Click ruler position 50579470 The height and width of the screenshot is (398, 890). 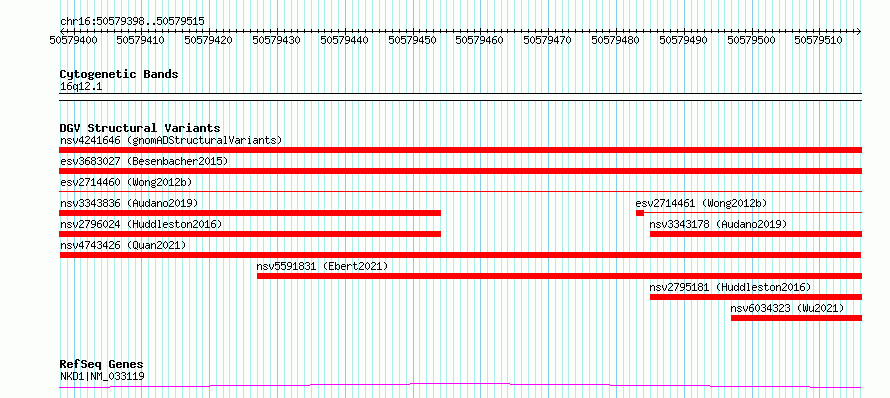pyautogui.click(x=547, y=40)
